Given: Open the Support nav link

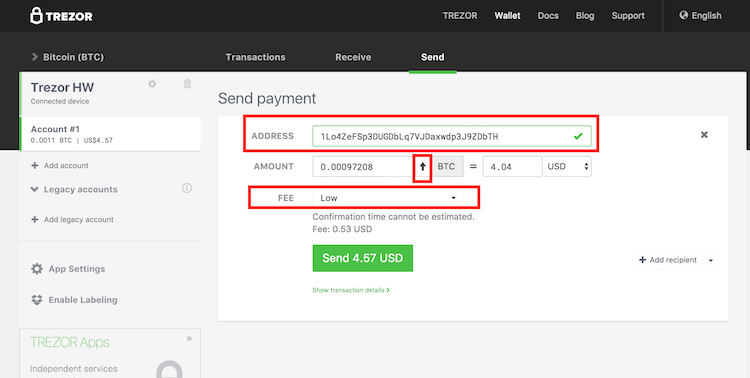Looking at the screenshot, I should tap(628, 16).
